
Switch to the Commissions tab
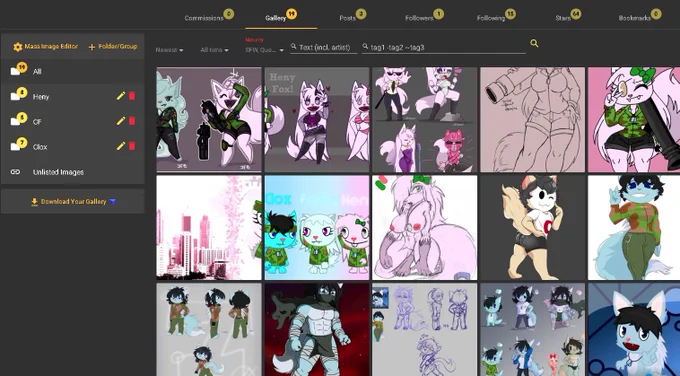204,18
